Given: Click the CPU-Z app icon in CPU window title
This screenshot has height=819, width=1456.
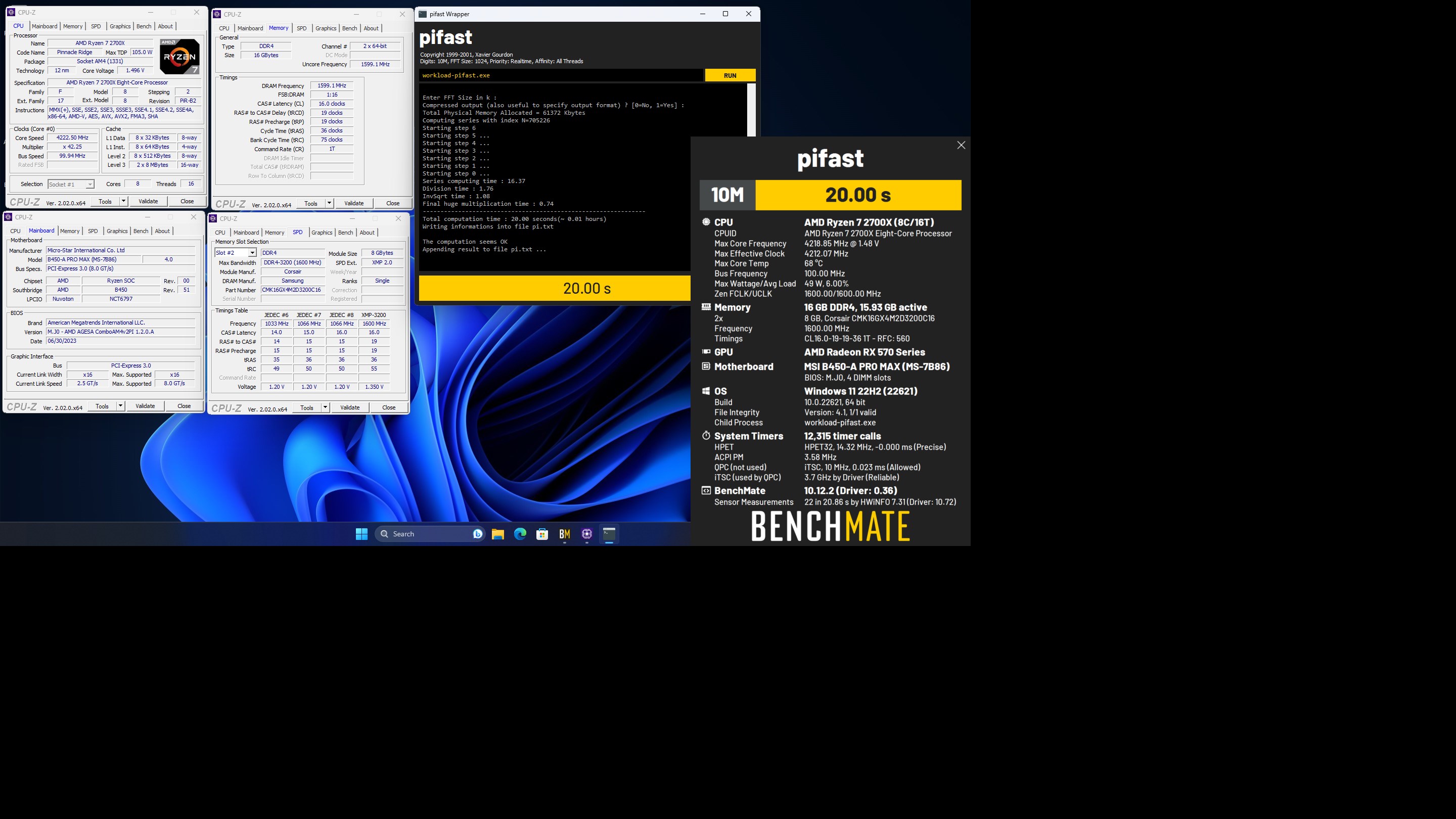Looking at the screenshot, I should (11, 12).
